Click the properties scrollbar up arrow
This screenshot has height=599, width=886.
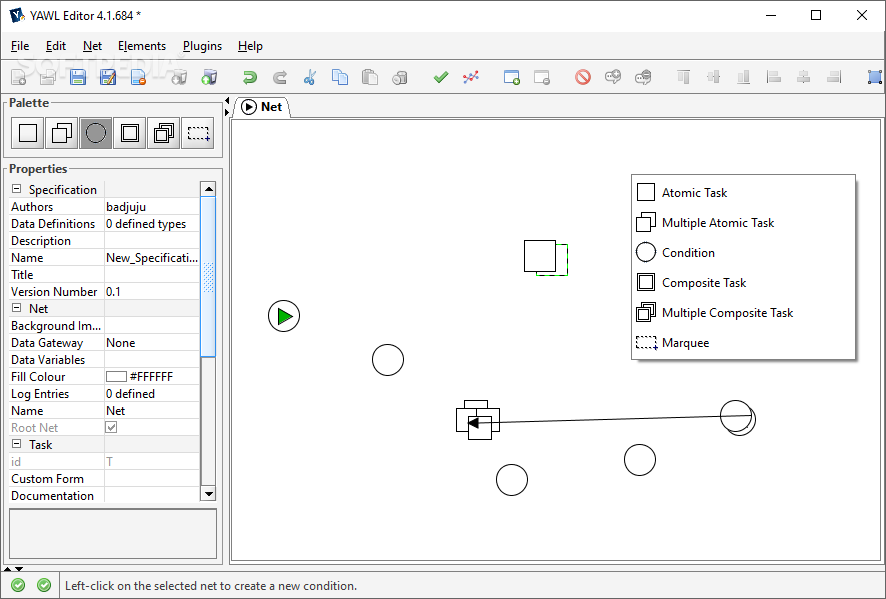point(209,189)
